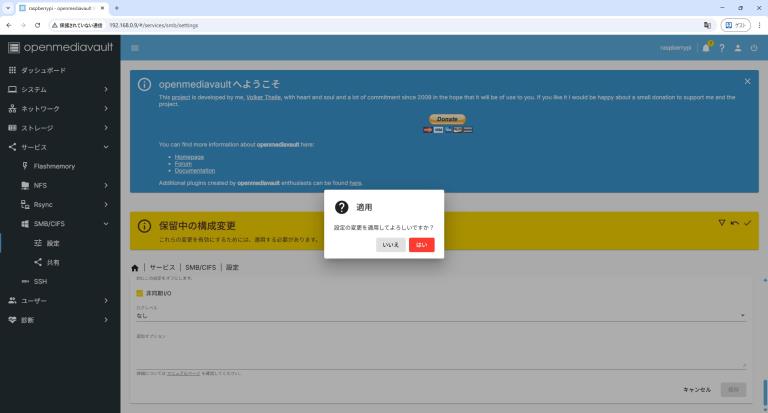768x413 pixels.
Task: Open the Homepage link
Action: (x=189, y=157)
